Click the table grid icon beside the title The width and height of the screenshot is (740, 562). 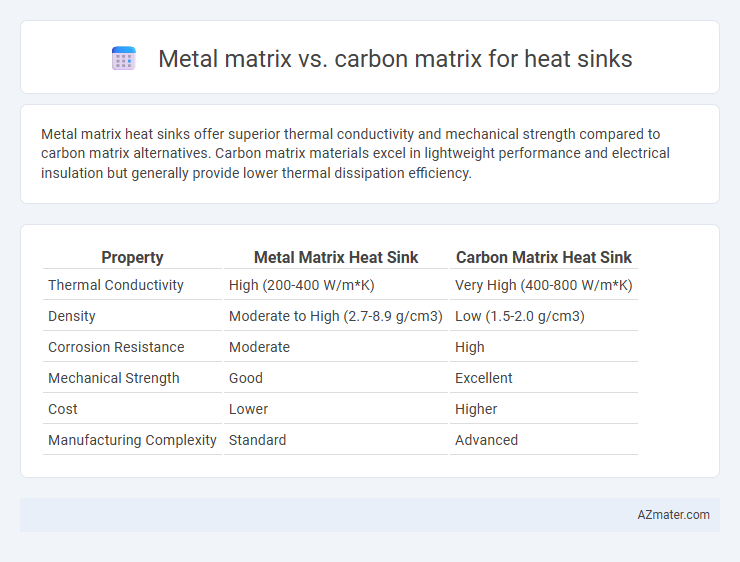pyautogui.click(x=124, y=59)
